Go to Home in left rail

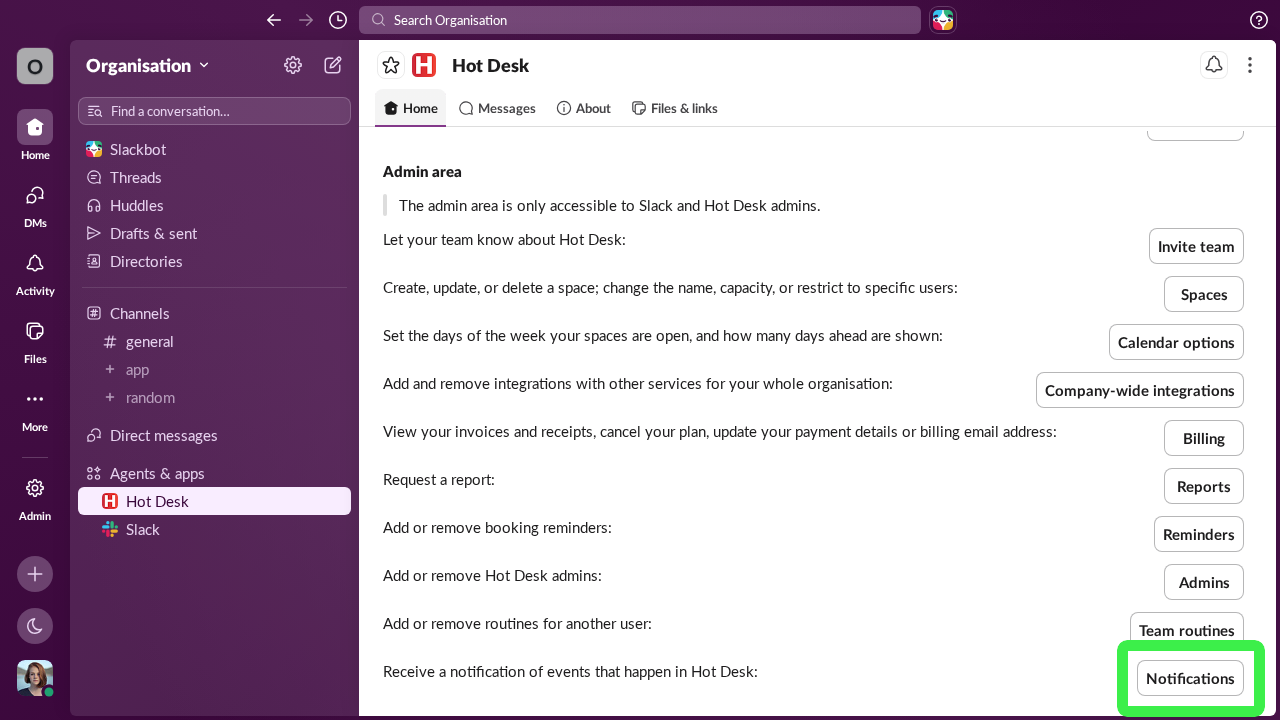[35, 136]
